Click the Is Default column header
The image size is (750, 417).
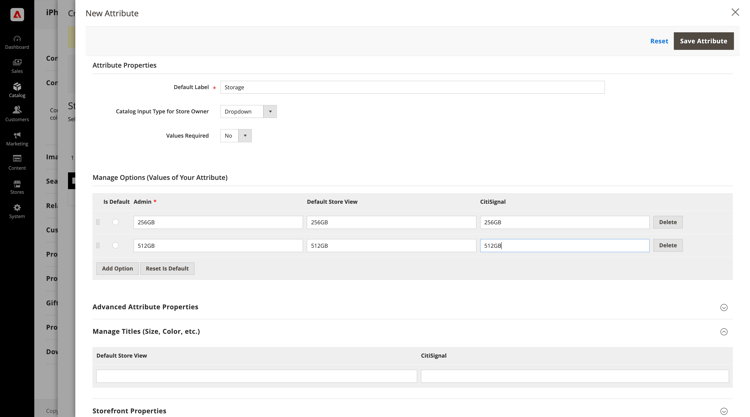[116, 202]
